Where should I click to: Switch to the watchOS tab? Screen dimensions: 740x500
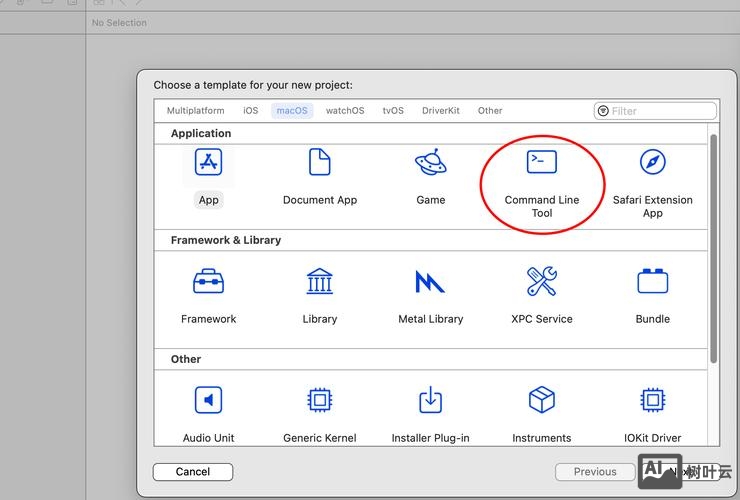point(345,111)
